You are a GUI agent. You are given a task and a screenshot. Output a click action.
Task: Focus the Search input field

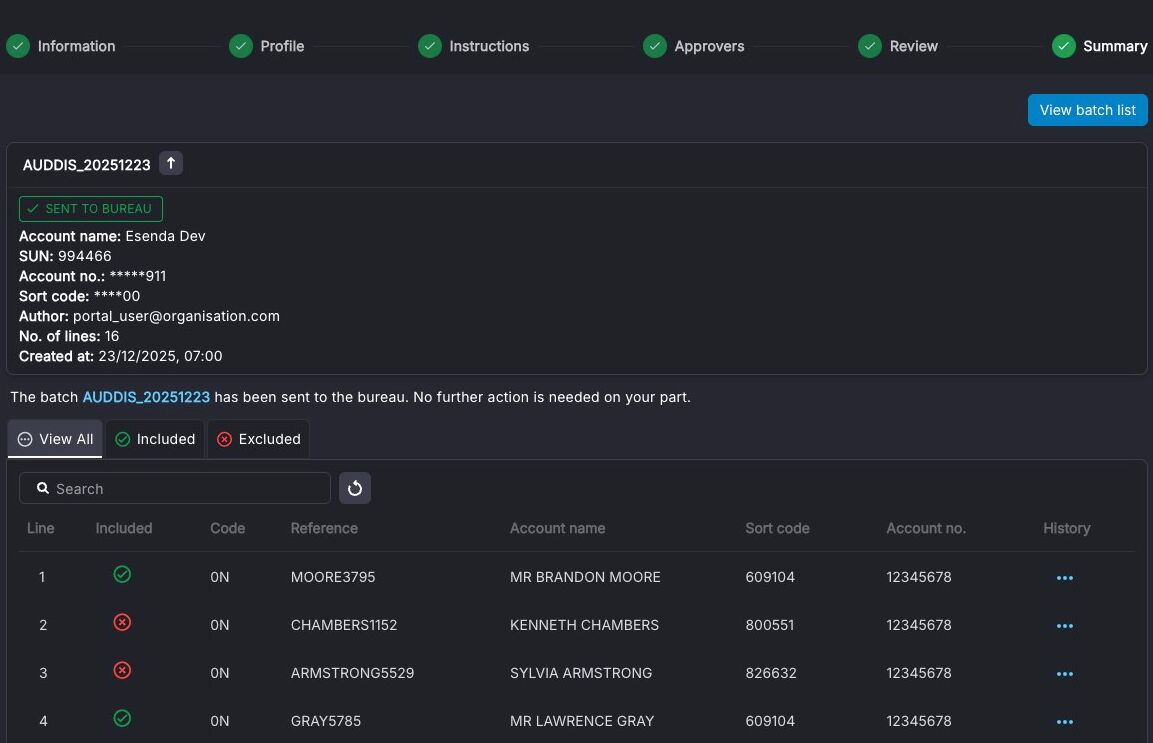[x=175, y=488]
